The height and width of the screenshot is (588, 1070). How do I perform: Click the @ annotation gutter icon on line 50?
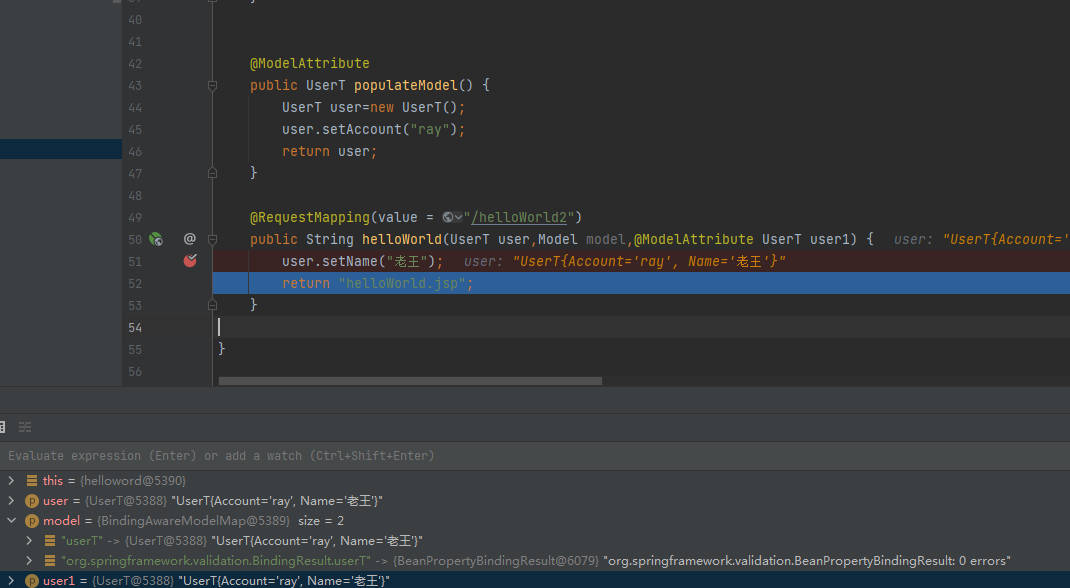[x=190, y=239]
